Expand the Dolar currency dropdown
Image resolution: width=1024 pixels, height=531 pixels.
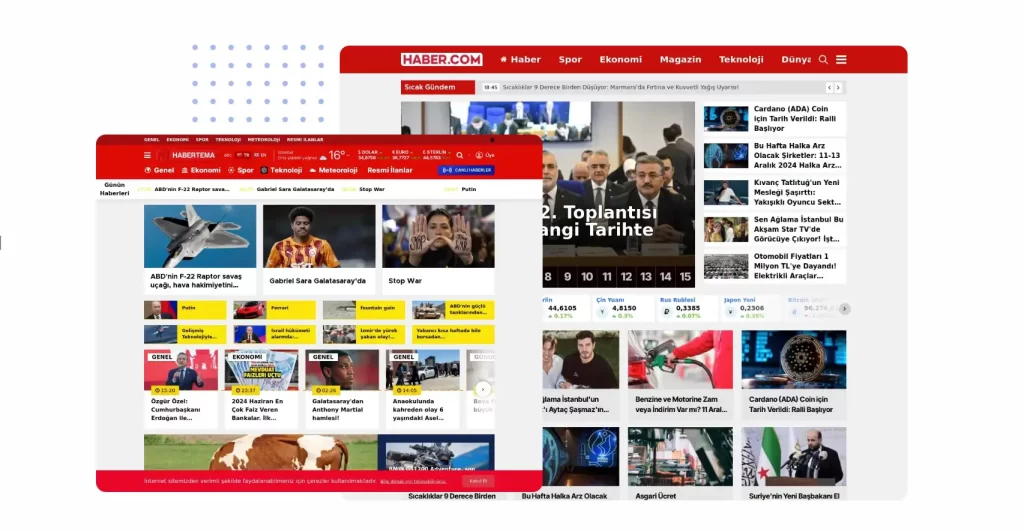click(x=381, y=152)
